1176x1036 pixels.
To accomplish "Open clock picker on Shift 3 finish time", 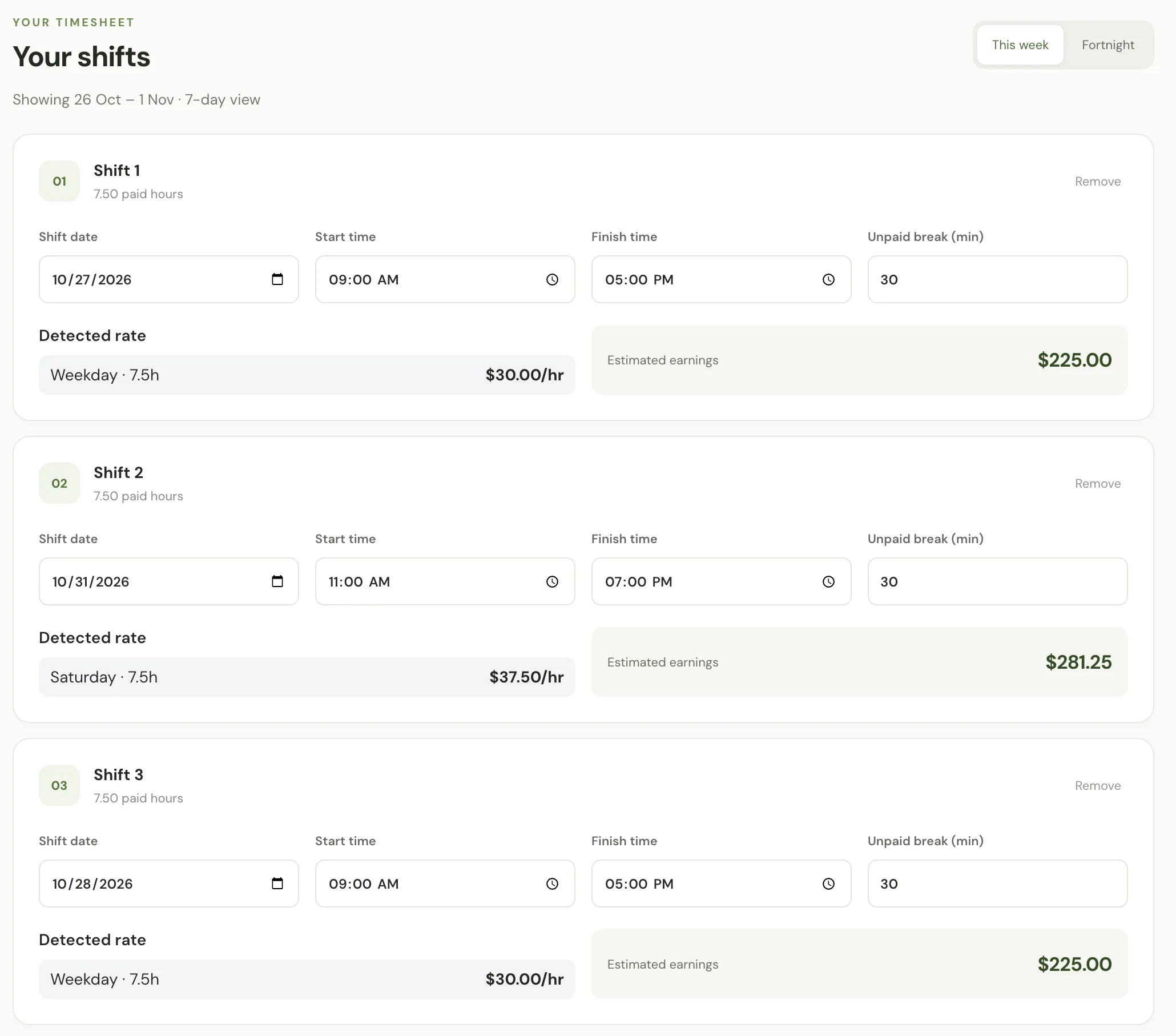I will pos(828,884).
